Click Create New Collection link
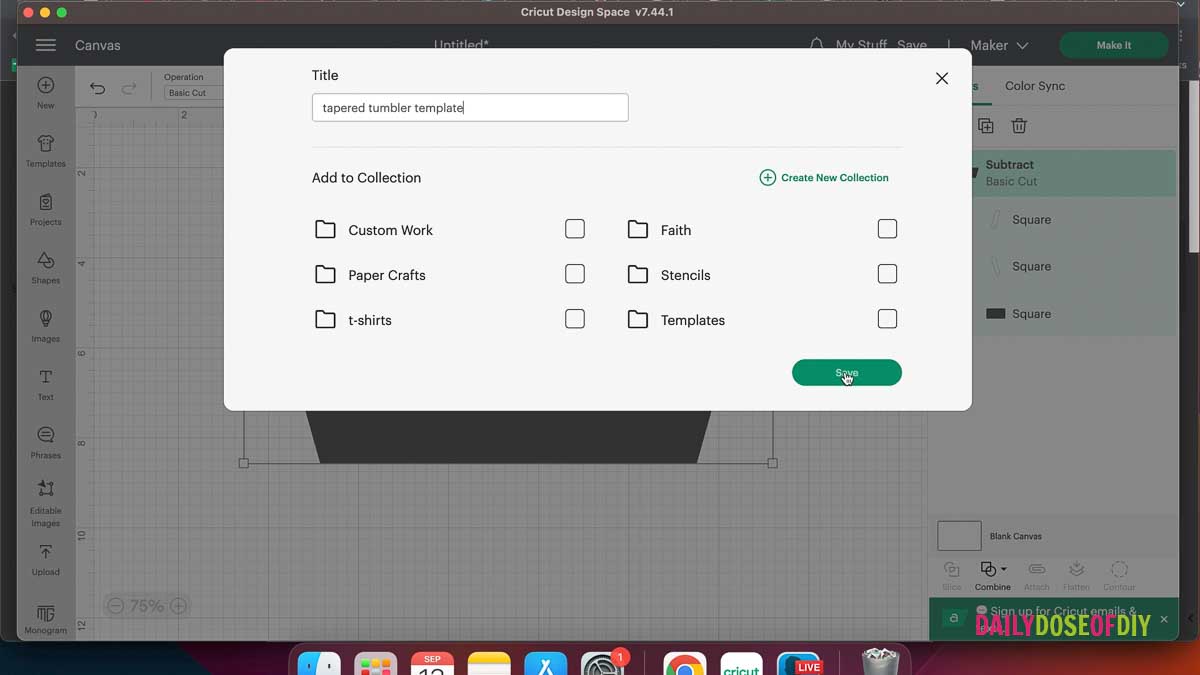1200x675 pixels. pyautogui.click(x=824, y=177)
